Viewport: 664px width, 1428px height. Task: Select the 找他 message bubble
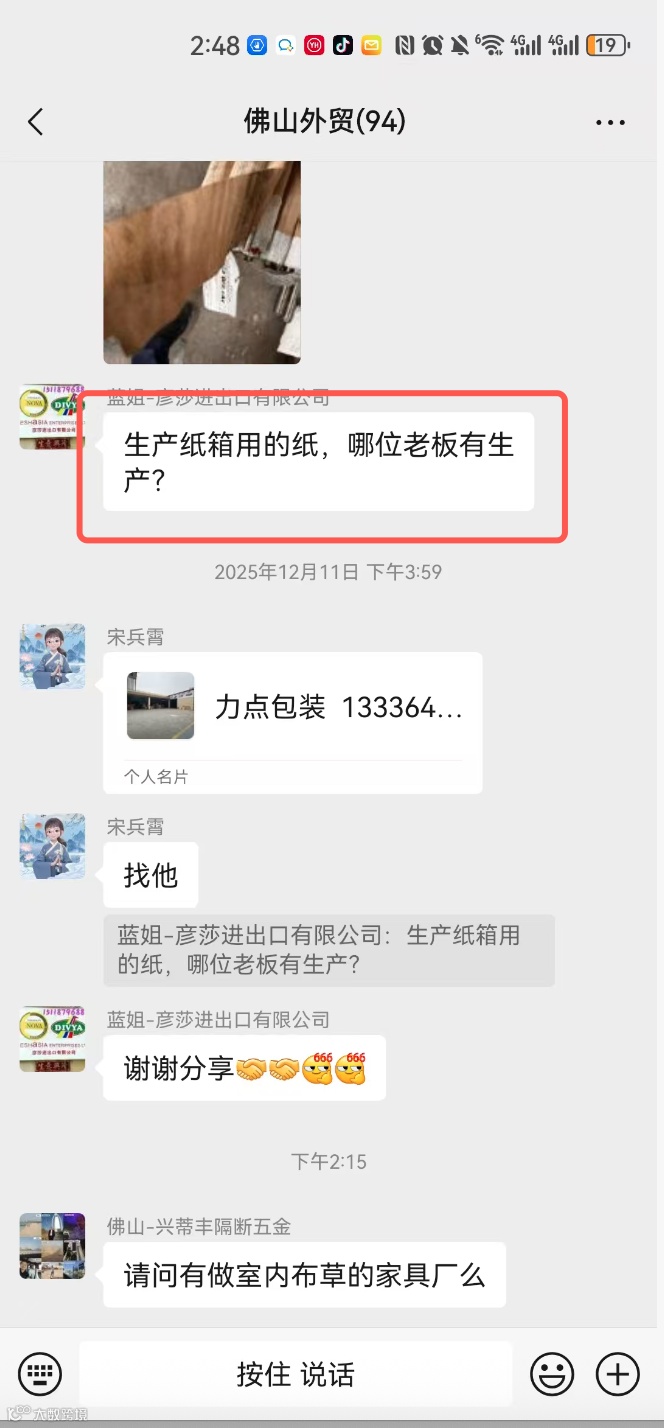click(151, 875)
